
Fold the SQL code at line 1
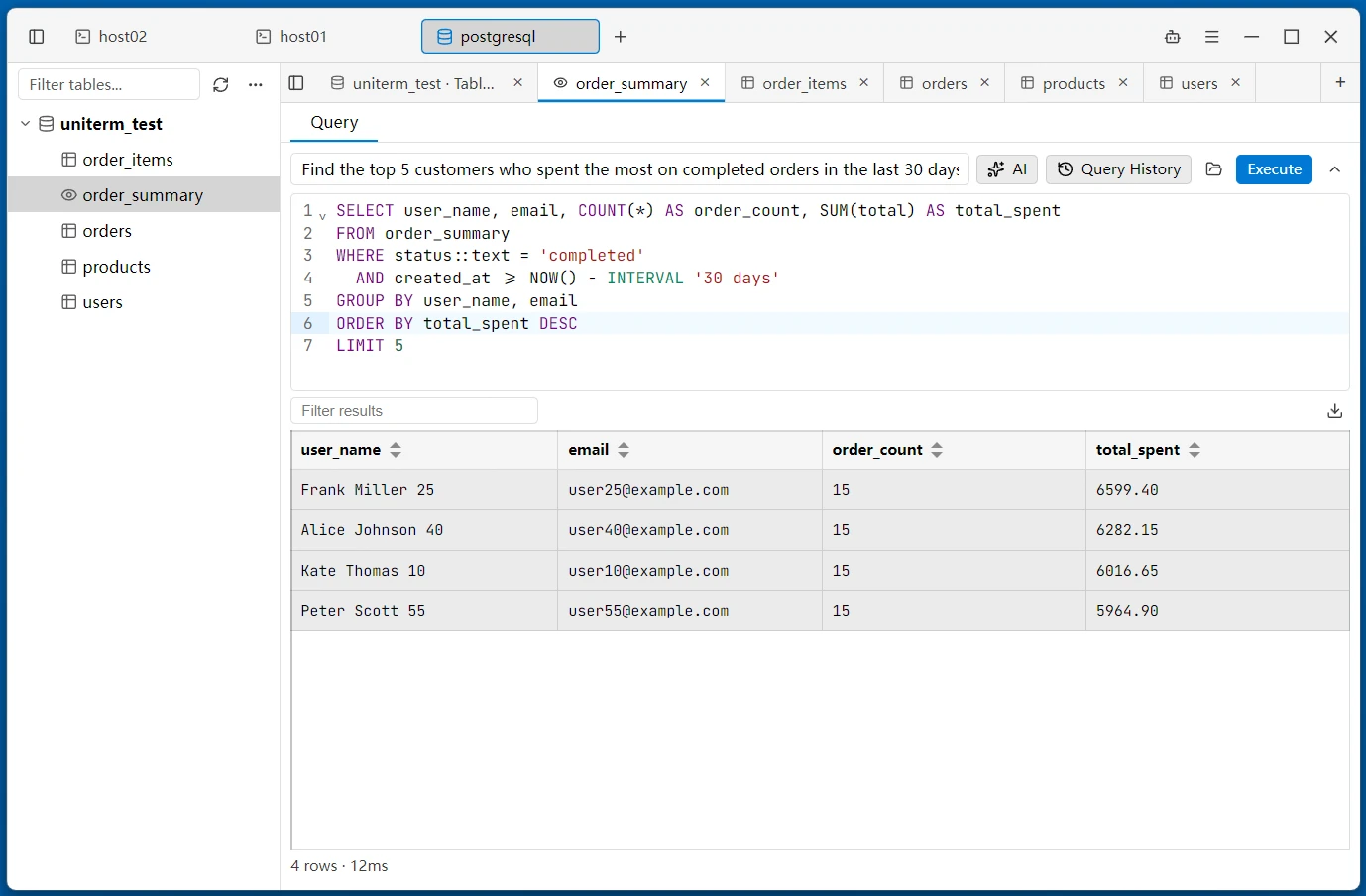323,214
